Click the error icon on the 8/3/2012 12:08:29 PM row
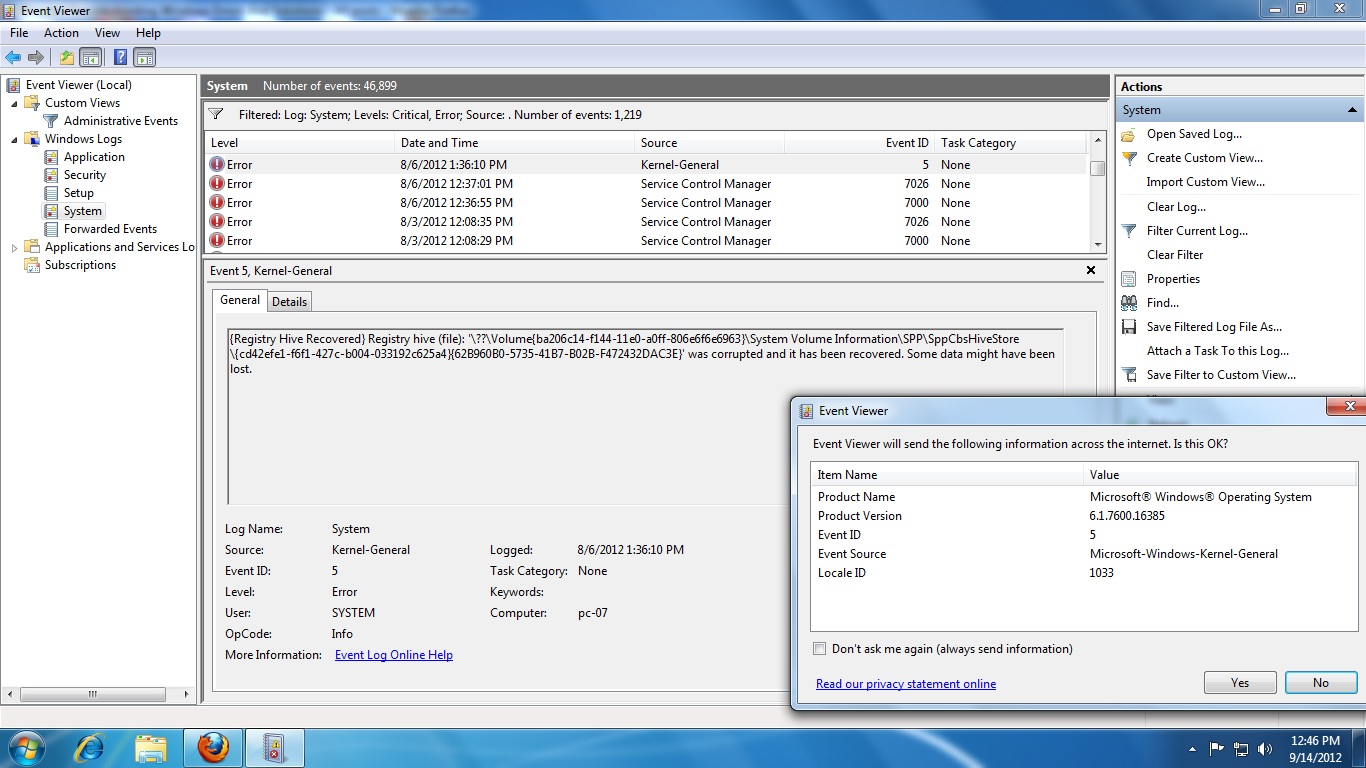 pyautogui.click(x=217, y=241)
